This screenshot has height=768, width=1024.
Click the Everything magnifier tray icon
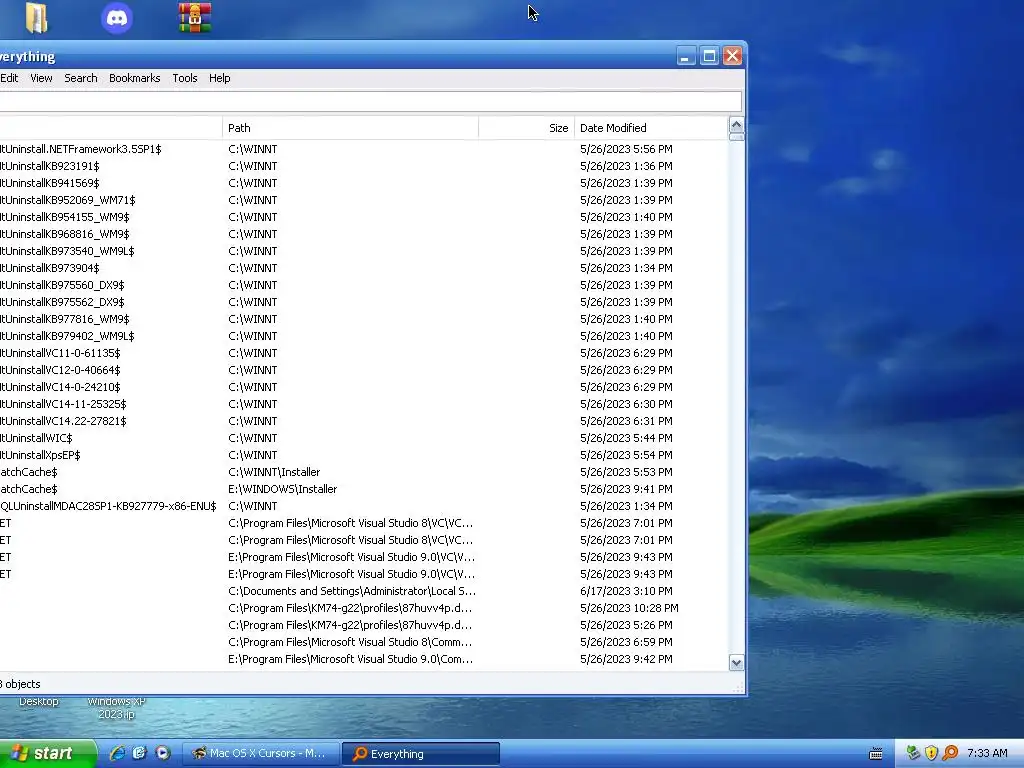(x=950, y=753)
